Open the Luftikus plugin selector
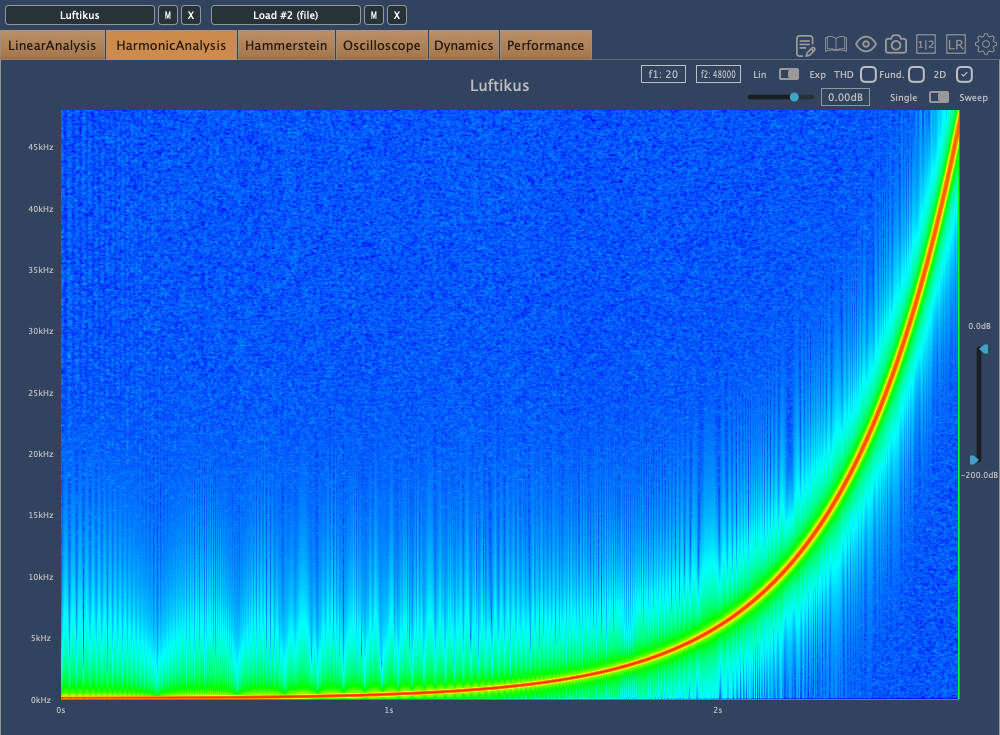The width and height of the screenshot is (1000, 735). [x=79, y=15]
